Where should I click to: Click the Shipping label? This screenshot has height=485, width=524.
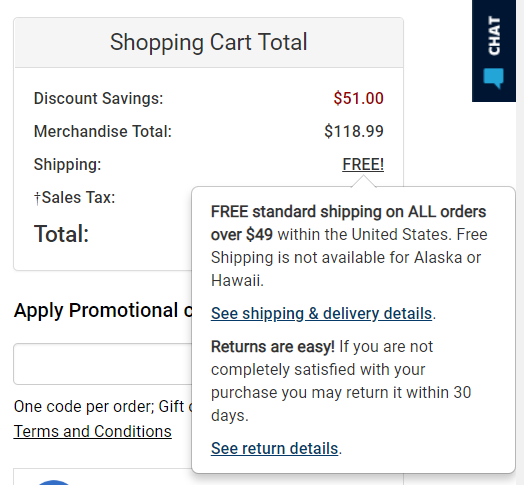pyautogui.click(x=67, y=164)
